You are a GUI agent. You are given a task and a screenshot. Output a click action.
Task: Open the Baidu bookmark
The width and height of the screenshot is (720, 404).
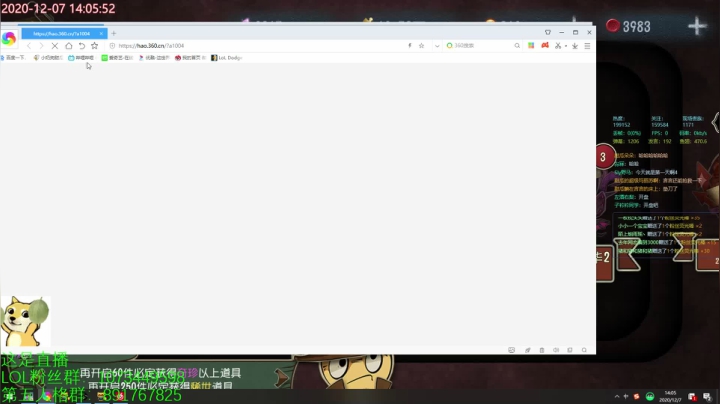pos(13,58)
